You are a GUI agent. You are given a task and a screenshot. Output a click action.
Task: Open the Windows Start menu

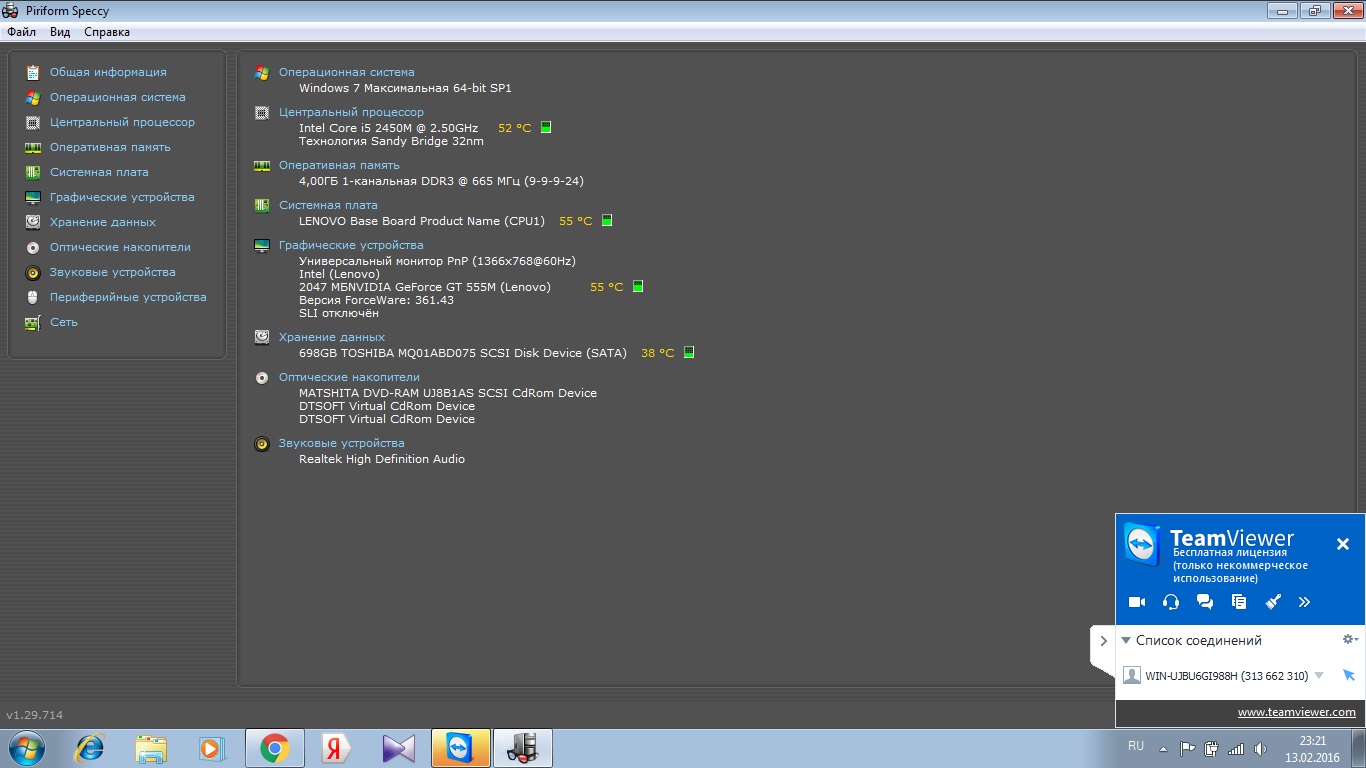pos(27,748)
